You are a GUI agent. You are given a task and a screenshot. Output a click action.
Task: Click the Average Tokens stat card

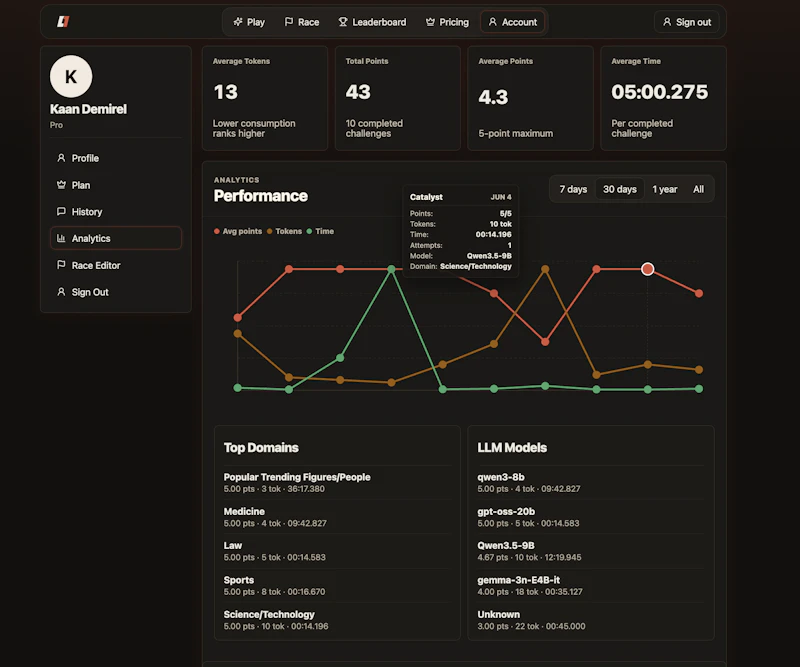(265, 98)
